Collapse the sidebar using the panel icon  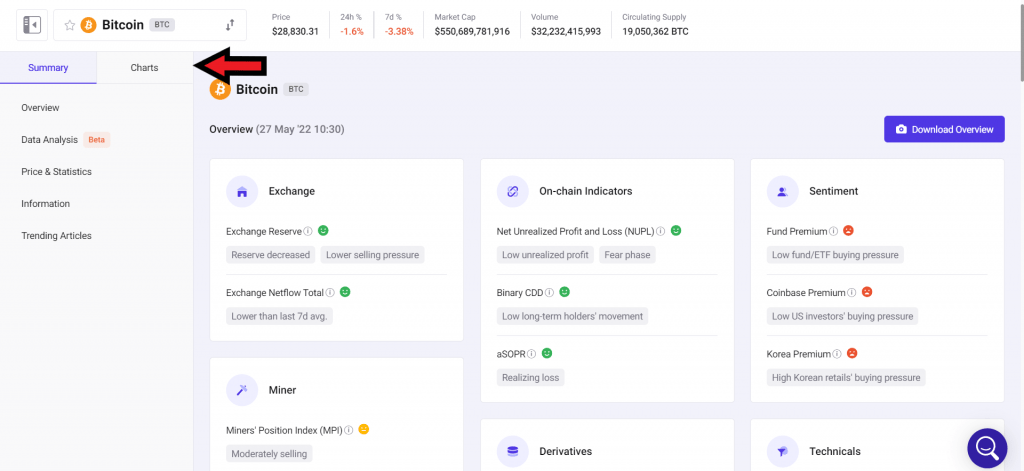[x=32, y=25]
